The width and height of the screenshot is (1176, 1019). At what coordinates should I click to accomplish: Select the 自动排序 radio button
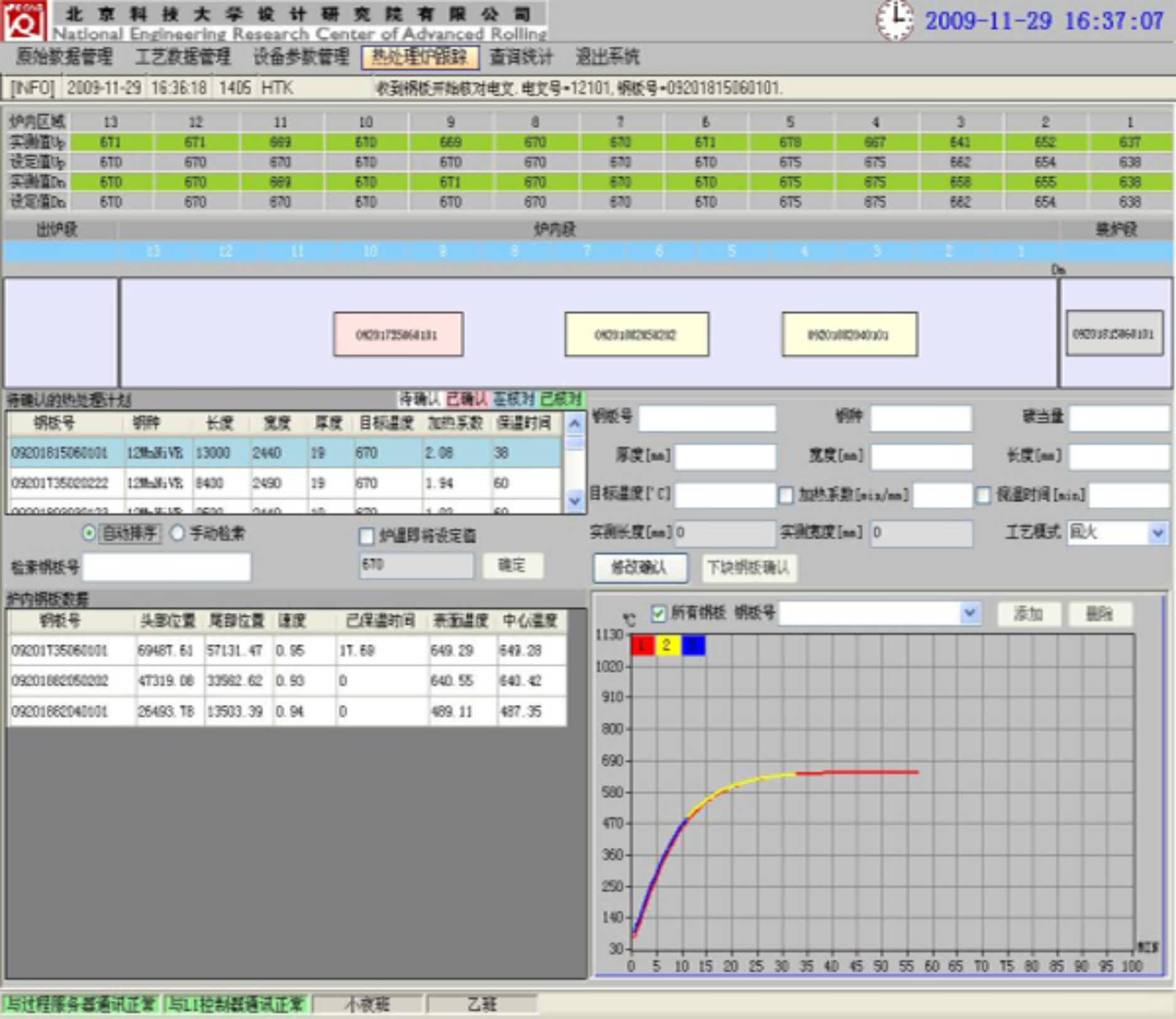click(89, 534)
